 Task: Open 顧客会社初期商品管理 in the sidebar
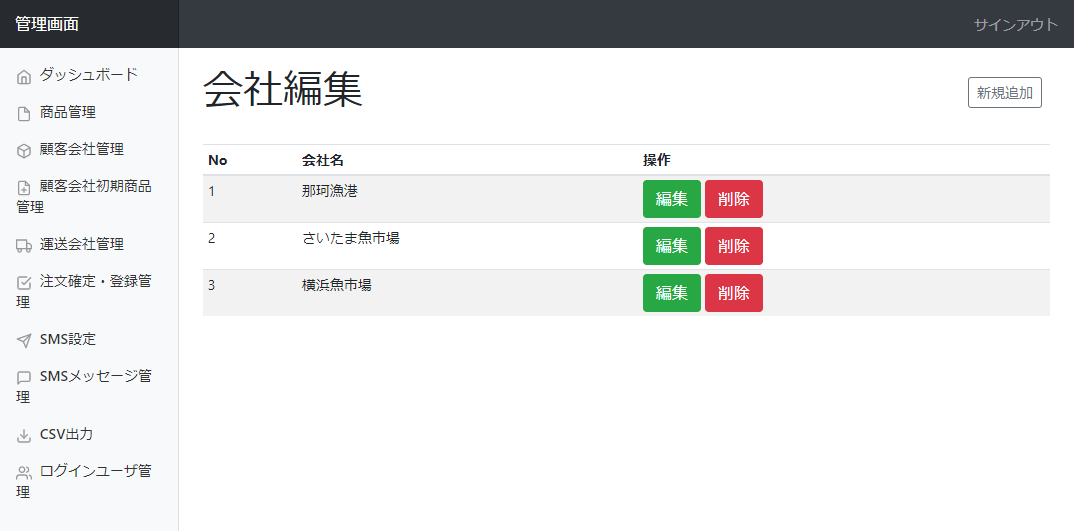pos(95,186)
